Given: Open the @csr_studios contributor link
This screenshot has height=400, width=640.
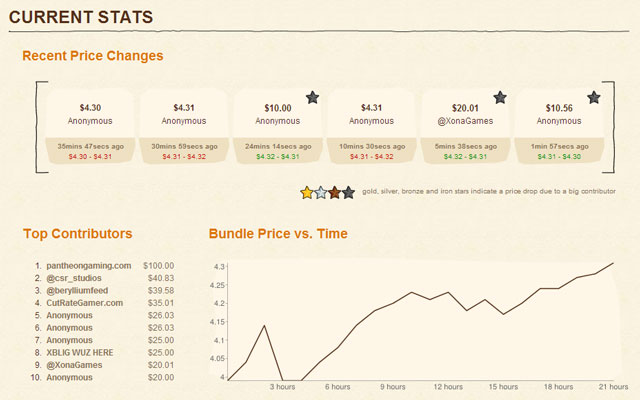Looking at the screenshot, I should coord(74,278).
